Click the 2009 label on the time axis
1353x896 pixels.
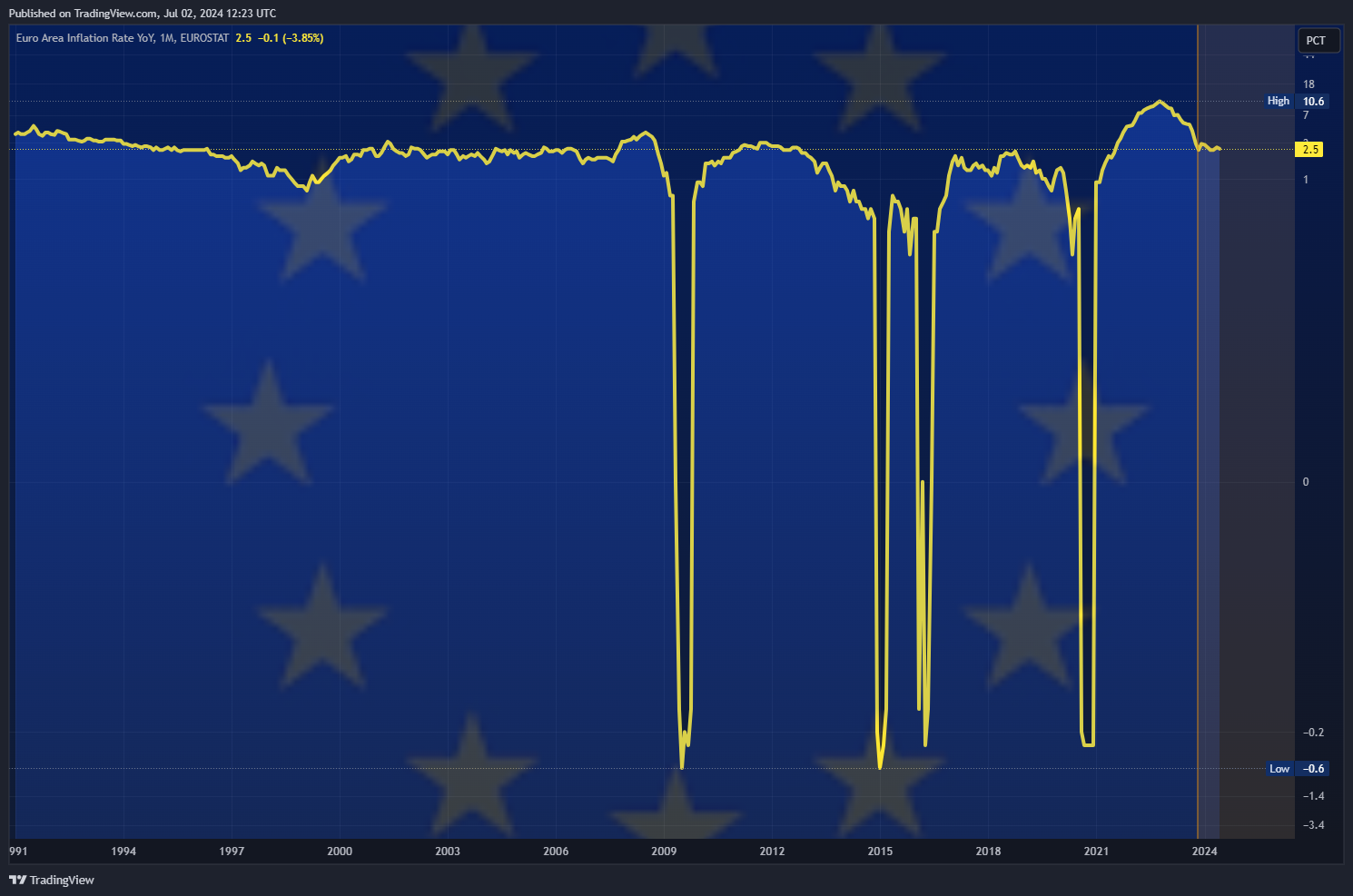click(664, 851)
